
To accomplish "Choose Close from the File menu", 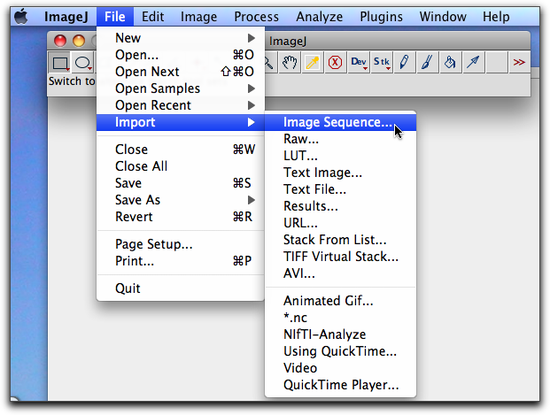I will point(181,149).
